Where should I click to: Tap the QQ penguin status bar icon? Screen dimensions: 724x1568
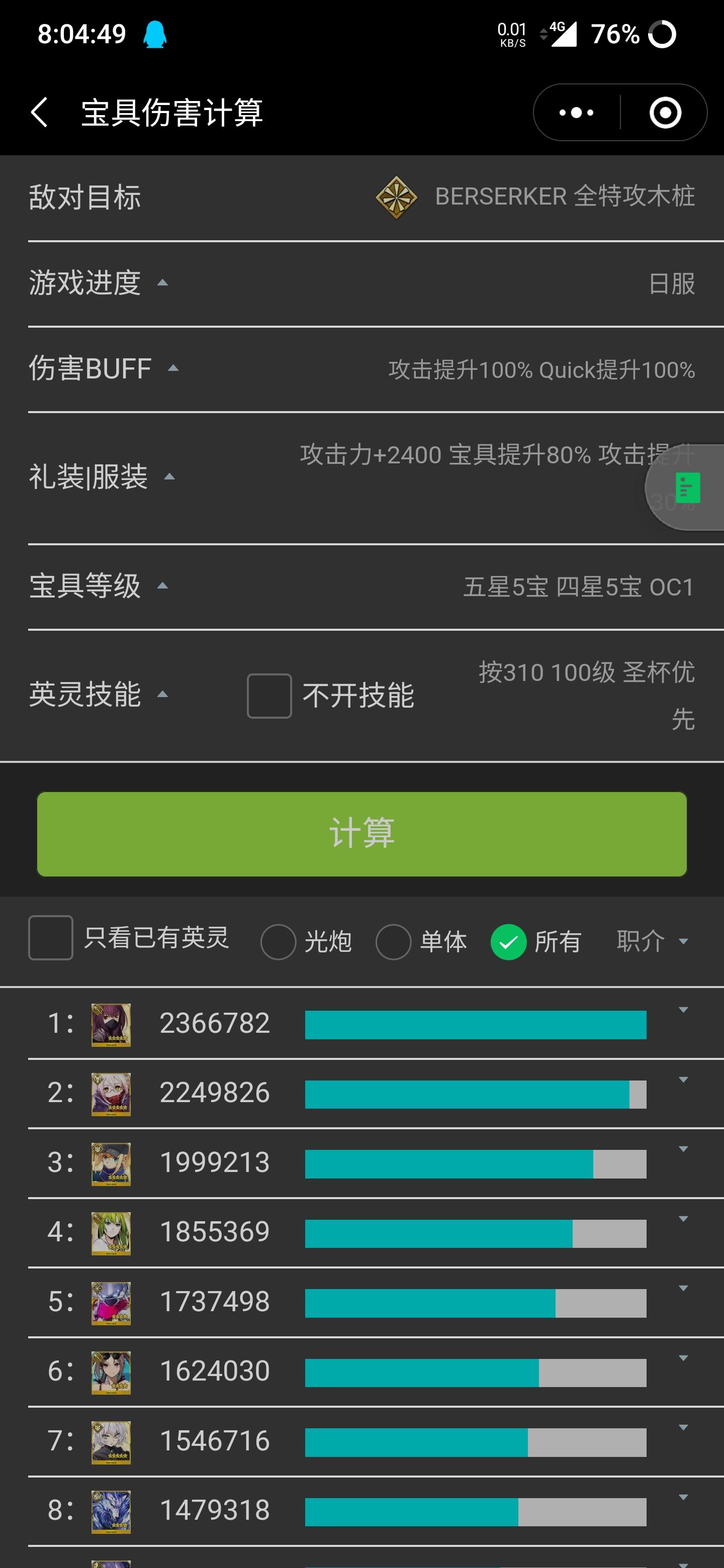155,34
